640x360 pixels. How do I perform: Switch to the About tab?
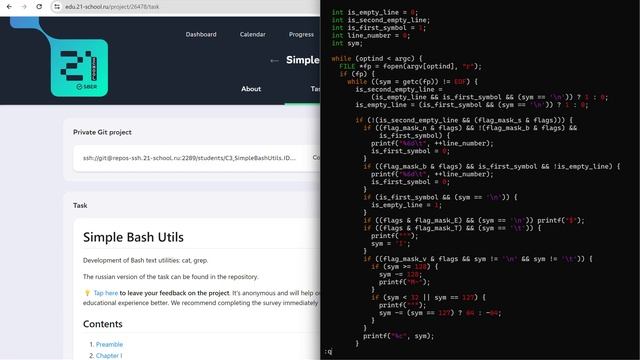tap(251, 89)
